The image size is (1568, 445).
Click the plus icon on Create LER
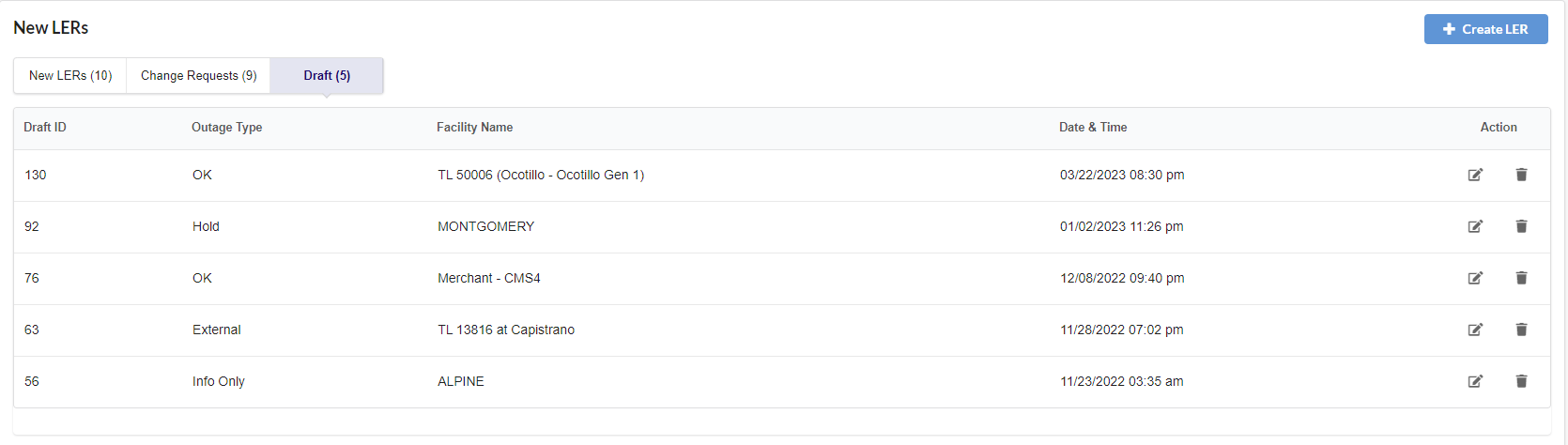(1449, 29)
